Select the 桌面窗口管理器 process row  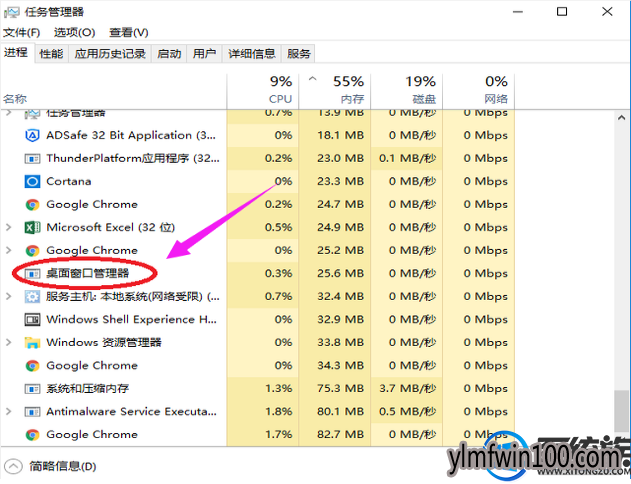(x=258, y=274)
